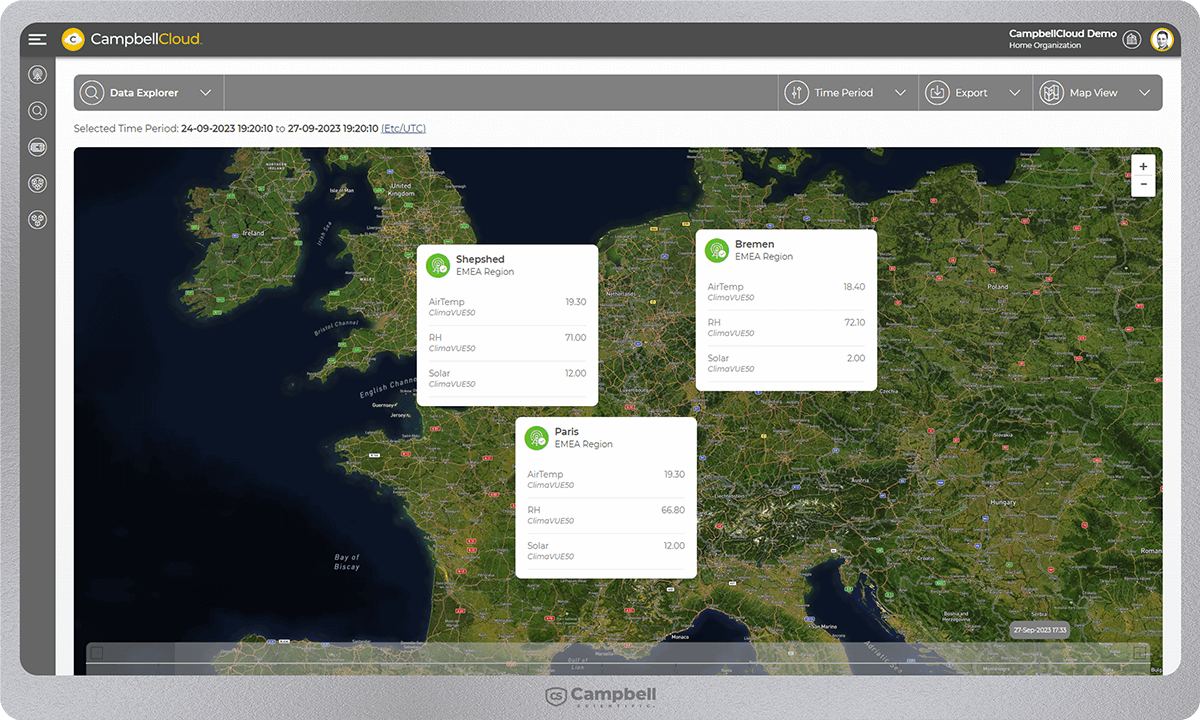This screenshot has height=720, width=1200.
Task: Open the magnifier search icon in sidebar
Action: [37, 111]
